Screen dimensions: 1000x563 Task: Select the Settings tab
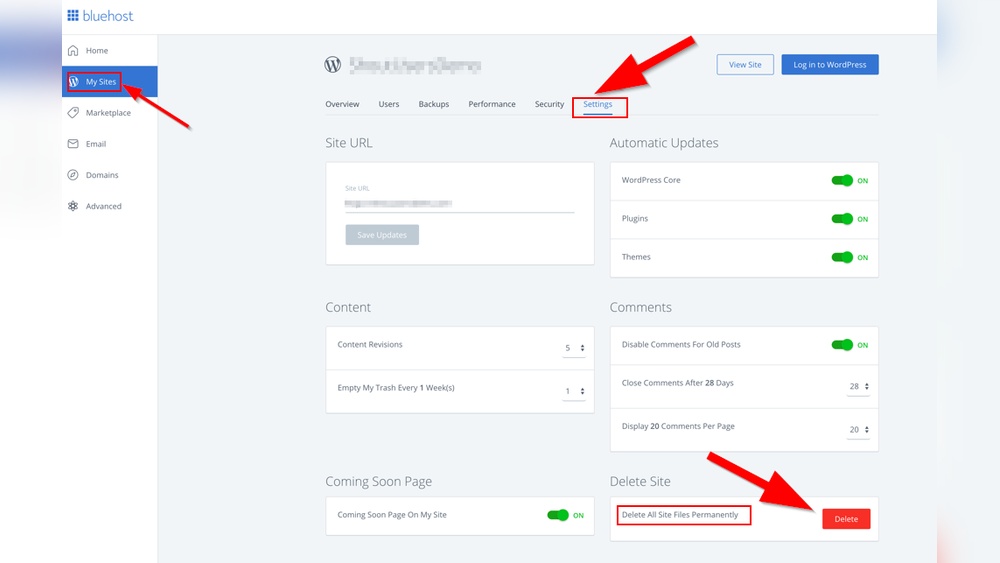(598, 104)
